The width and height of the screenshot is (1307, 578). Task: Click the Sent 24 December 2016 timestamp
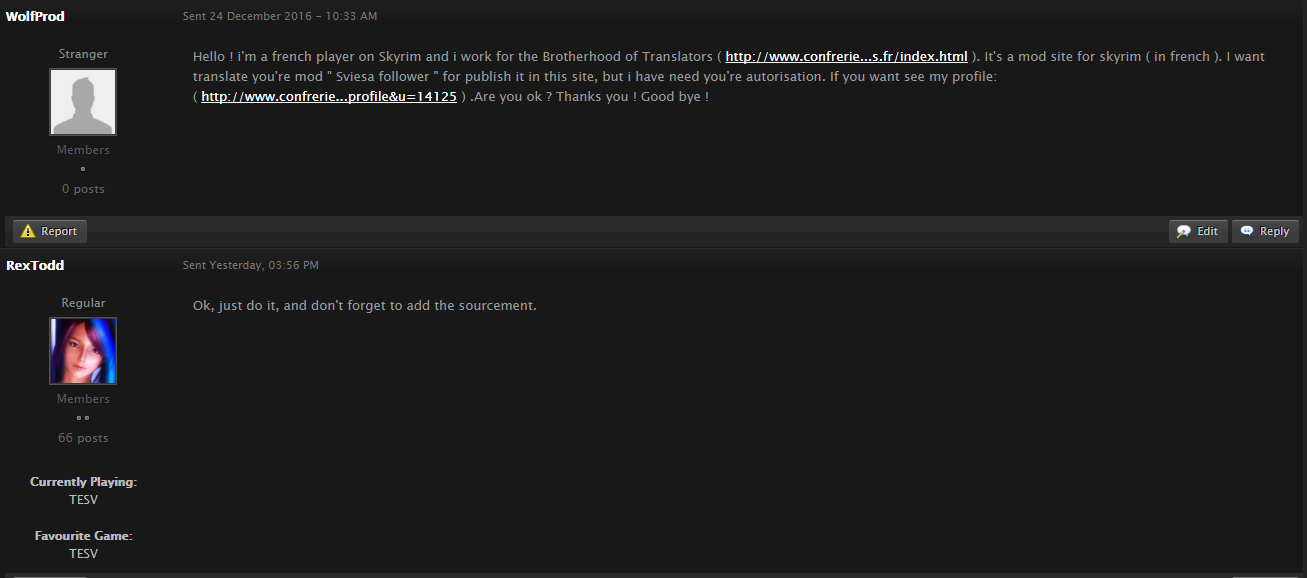[x=280, y=17]
